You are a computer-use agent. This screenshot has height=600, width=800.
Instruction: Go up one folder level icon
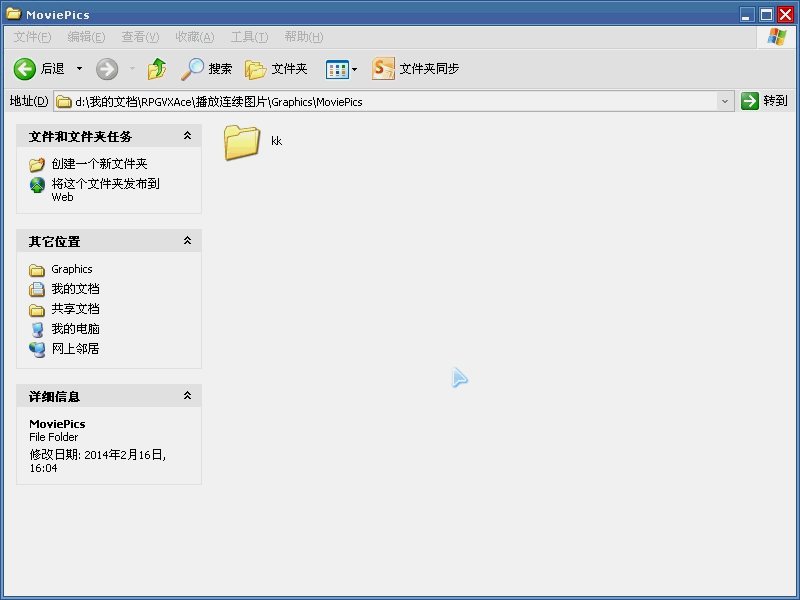(x=157, y=69)
